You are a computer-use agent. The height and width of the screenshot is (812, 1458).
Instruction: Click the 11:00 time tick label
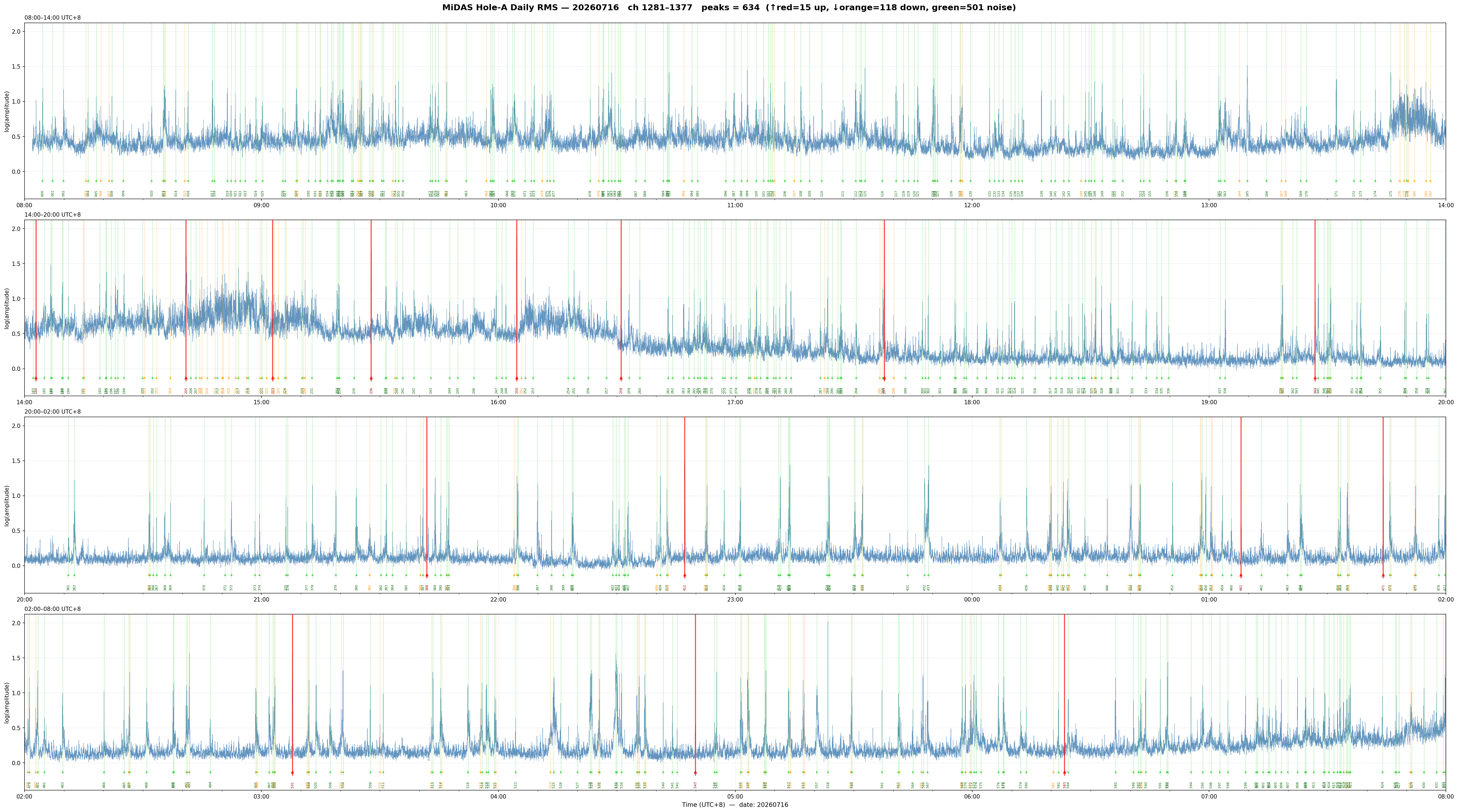tap(735, 205)
